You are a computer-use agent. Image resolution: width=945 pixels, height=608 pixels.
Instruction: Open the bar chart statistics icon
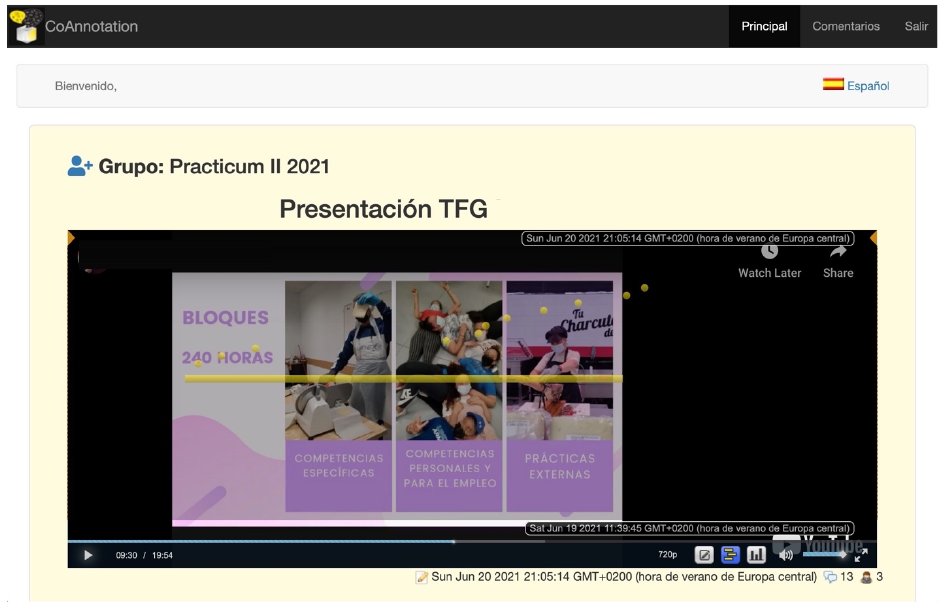756,555
